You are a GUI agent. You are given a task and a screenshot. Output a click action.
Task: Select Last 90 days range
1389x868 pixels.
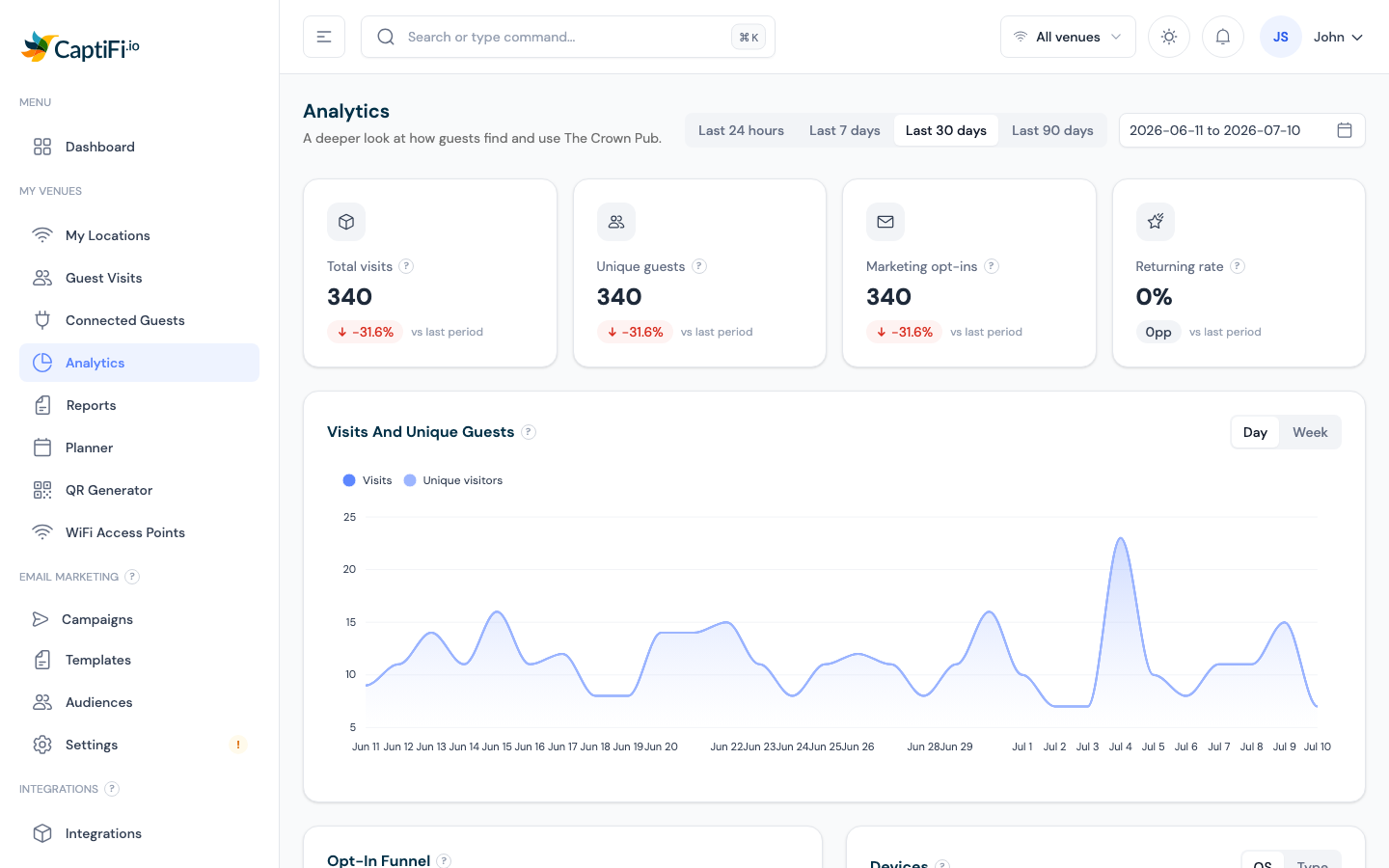1052,130
